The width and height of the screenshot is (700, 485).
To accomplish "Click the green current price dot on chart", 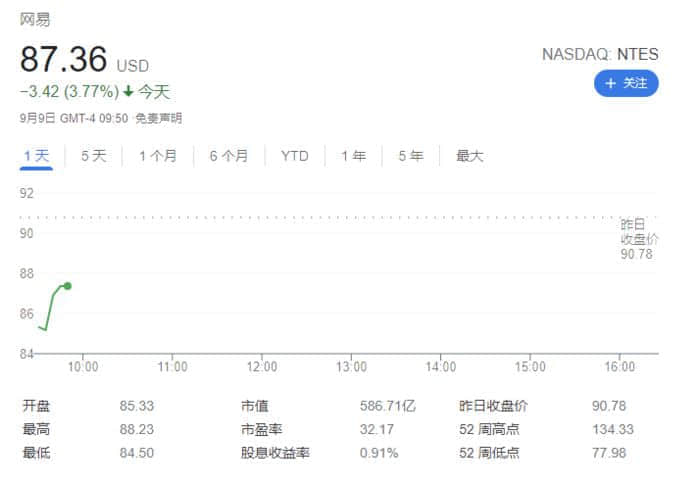I will 67,286.
